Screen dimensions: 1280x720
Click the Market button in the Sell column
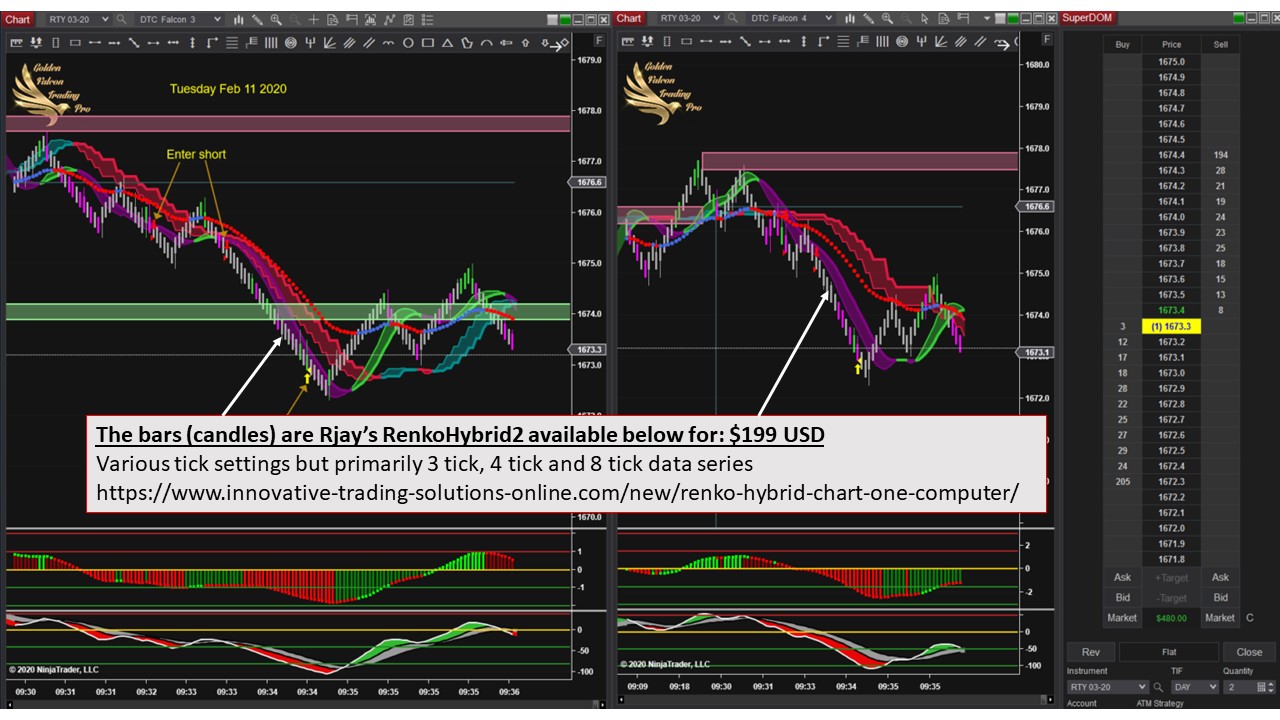pyautogui.click(x=1220, y=618)
